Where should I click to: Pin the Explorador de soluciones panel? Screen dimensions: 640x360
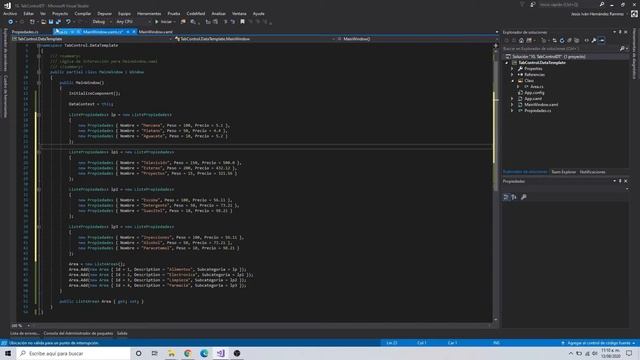[x=620, y=32]
